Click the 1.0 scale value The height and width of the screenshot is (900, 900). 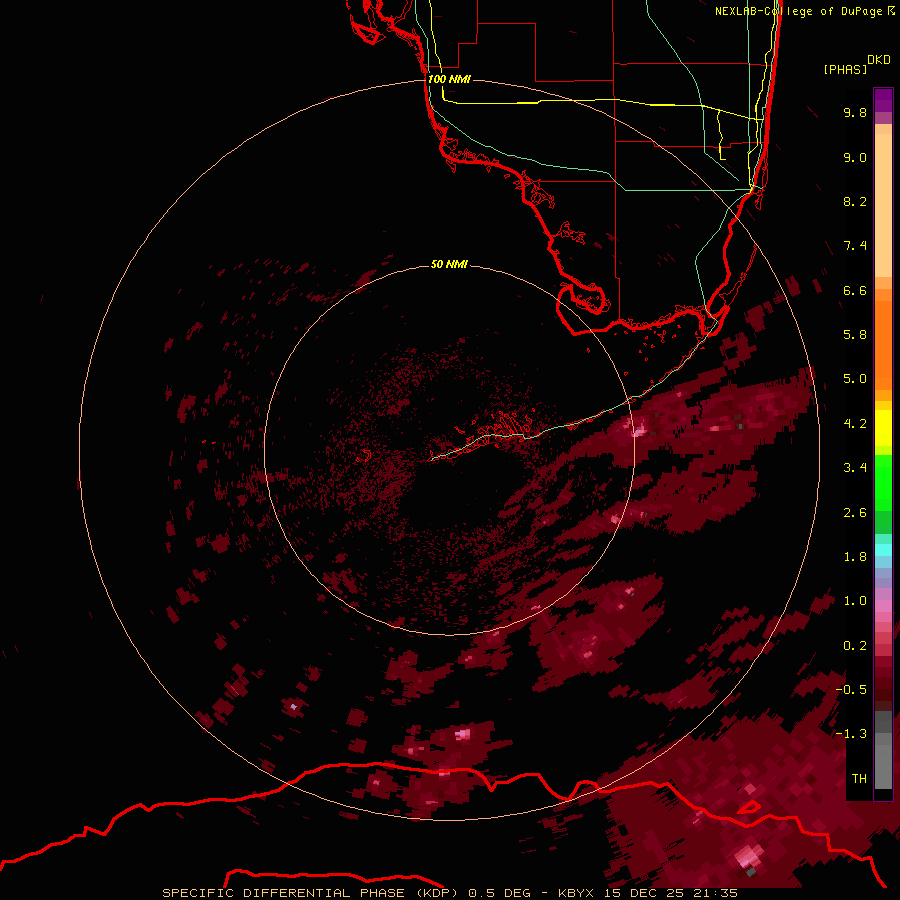tap(855, 601)
